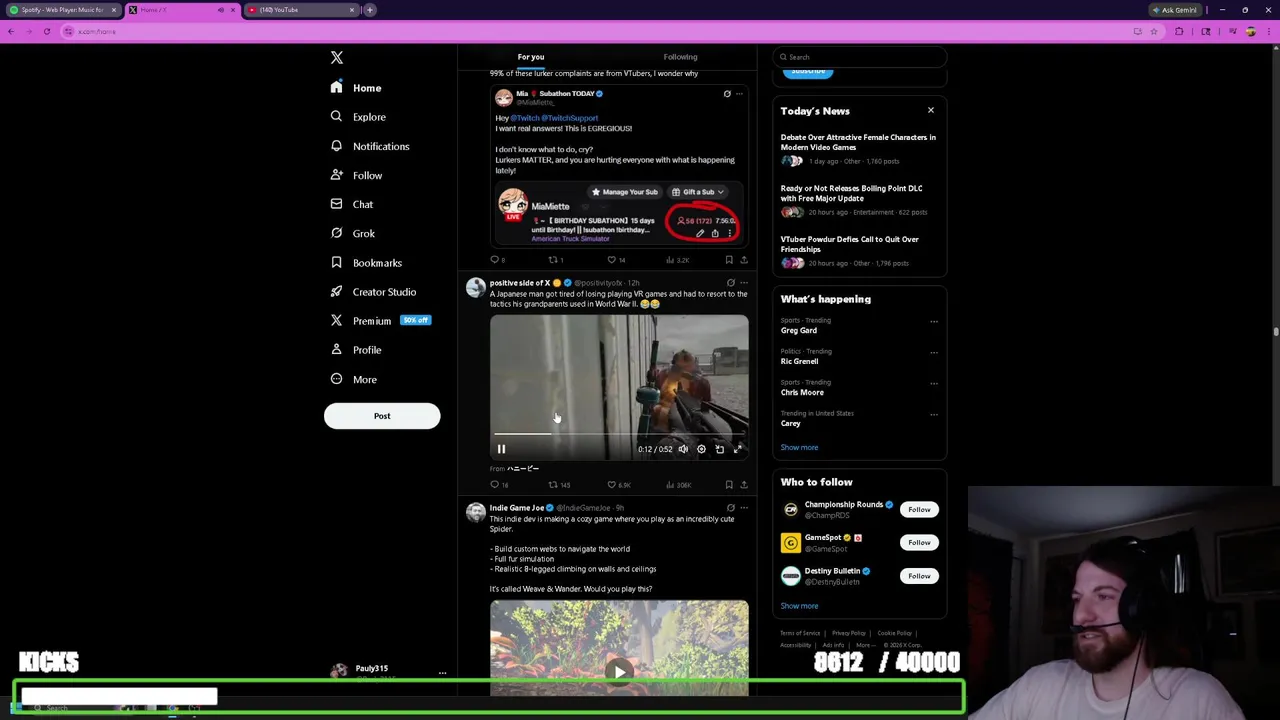Switch to the Following tab
The image size is (1280, 720).
680,57
